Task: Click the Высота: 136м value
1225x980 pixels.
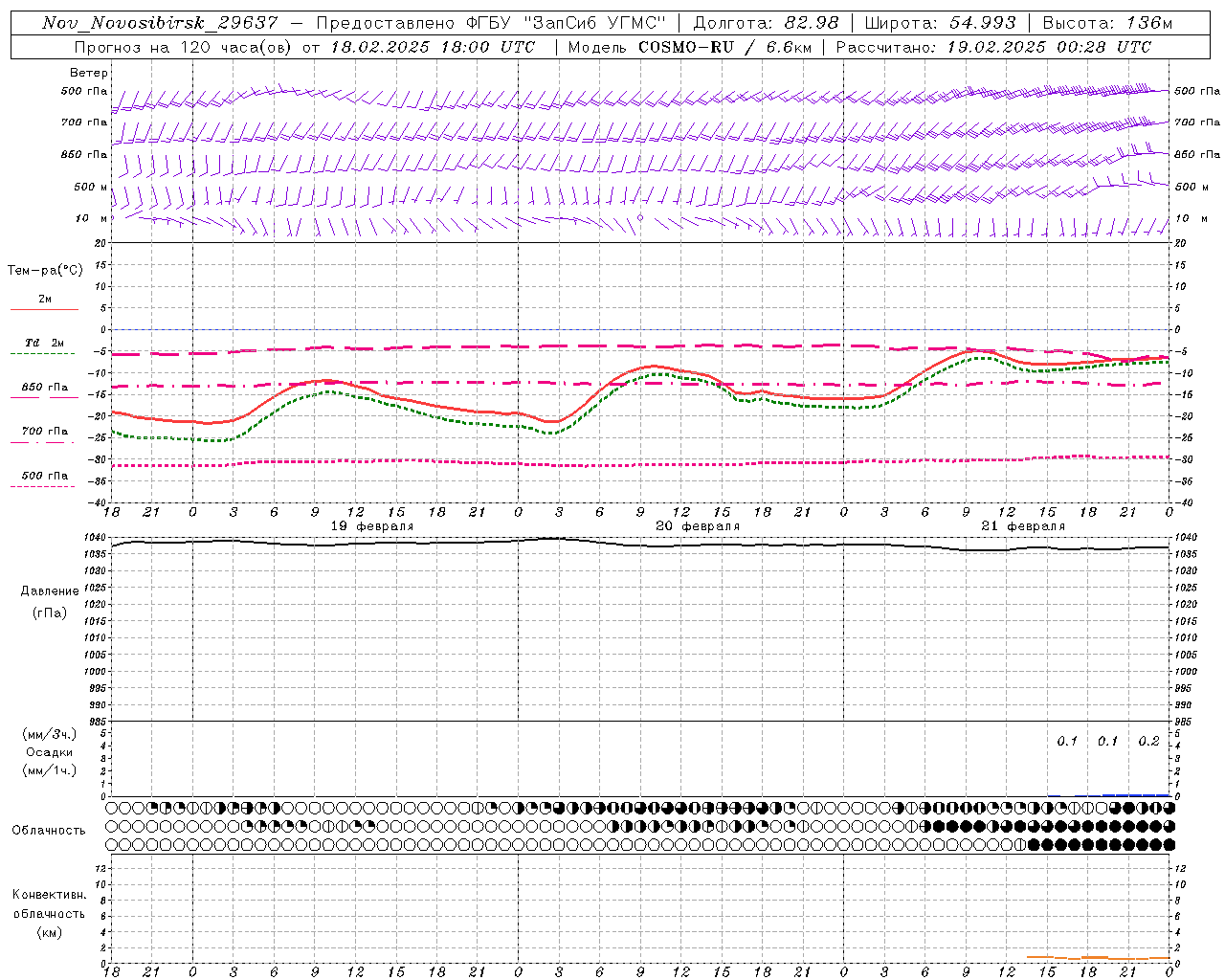Action: pyautogui.click(x=1107, y=23)
